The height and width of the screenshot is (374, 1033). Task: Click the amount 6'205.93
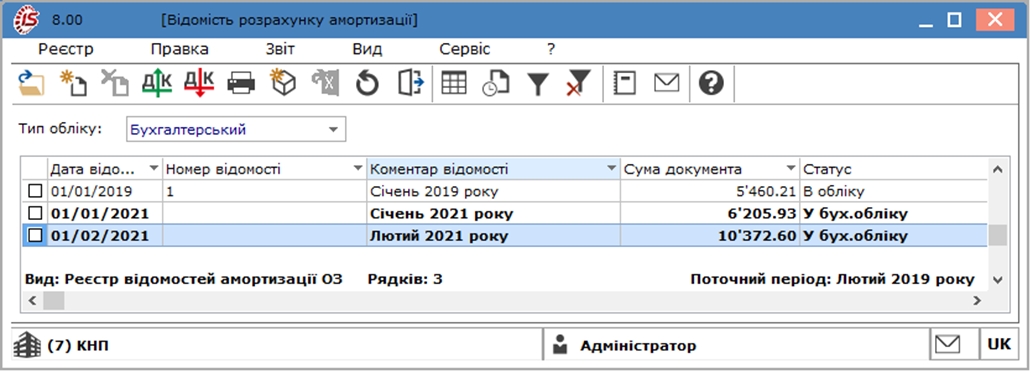[x=762, y=213]
